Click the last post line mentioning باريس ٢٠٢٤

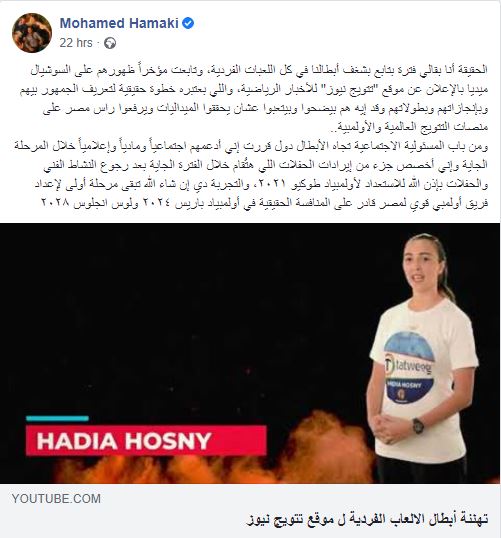pos(264,203)
